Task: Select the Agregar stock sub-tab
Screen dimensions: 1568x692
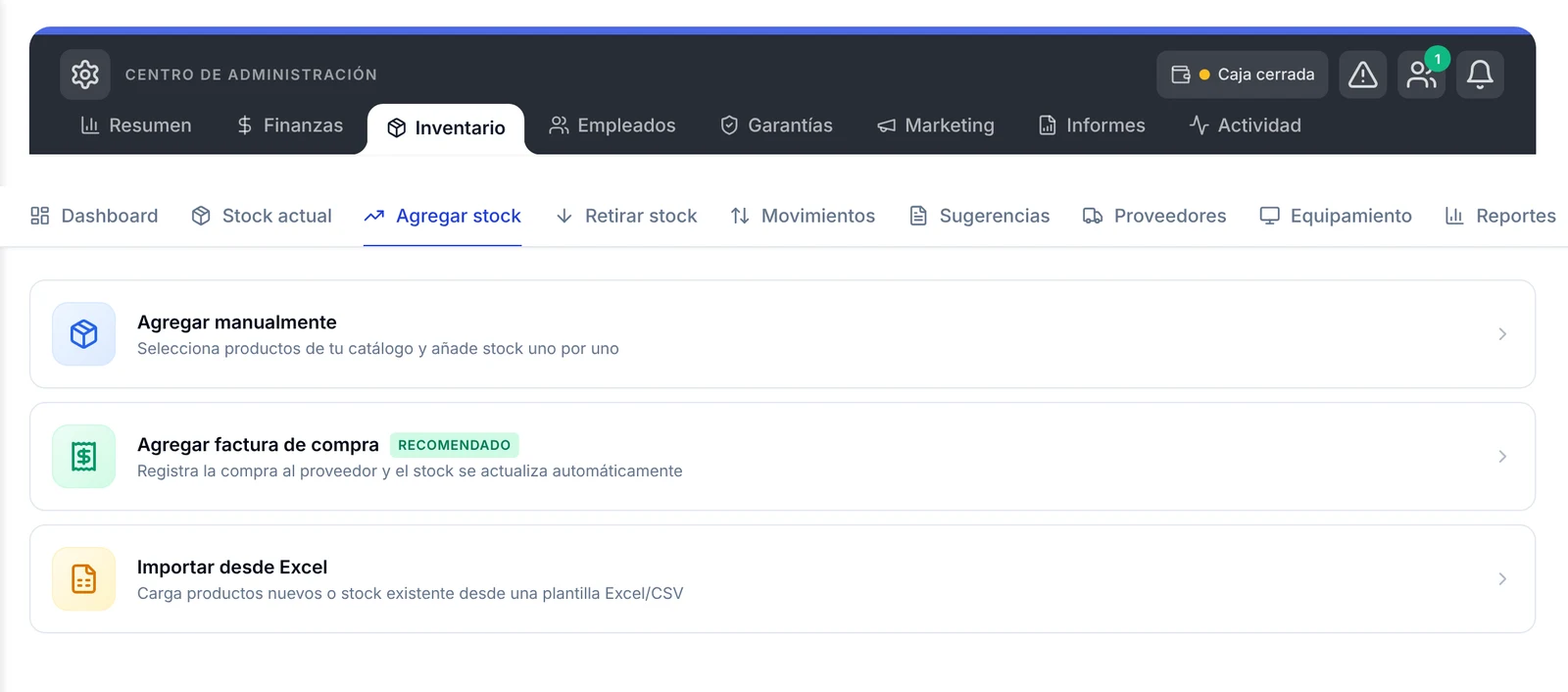Action: tap(442, 216)
